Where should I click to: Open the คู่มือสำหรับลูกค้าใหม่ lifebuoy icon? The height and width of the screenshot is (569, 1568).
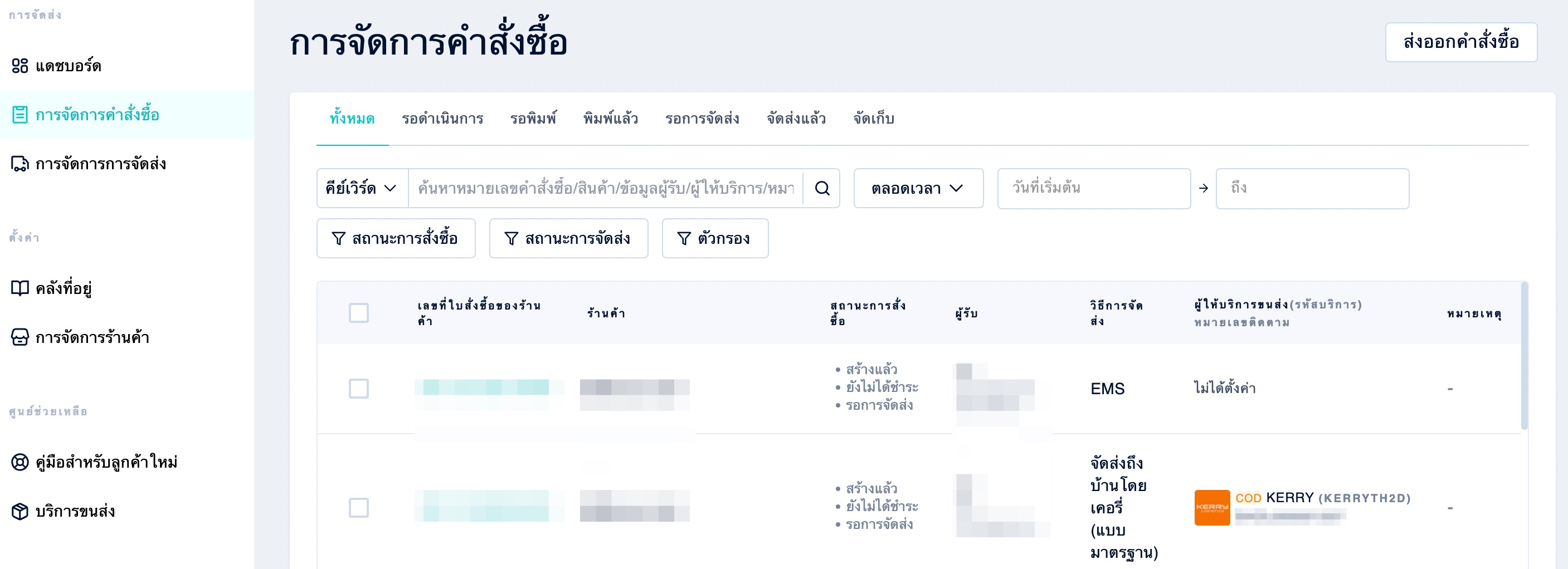(20, 463)
